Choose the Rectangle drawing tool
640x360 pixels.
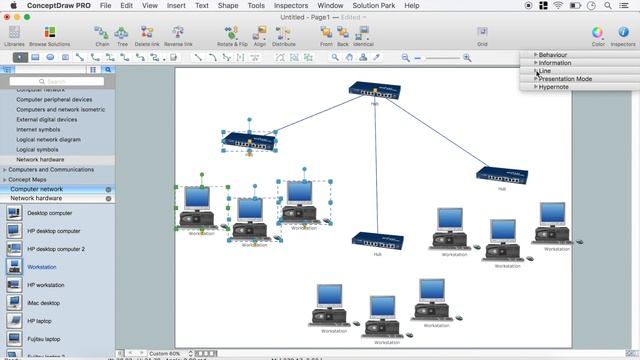click(x=35, y=58)
